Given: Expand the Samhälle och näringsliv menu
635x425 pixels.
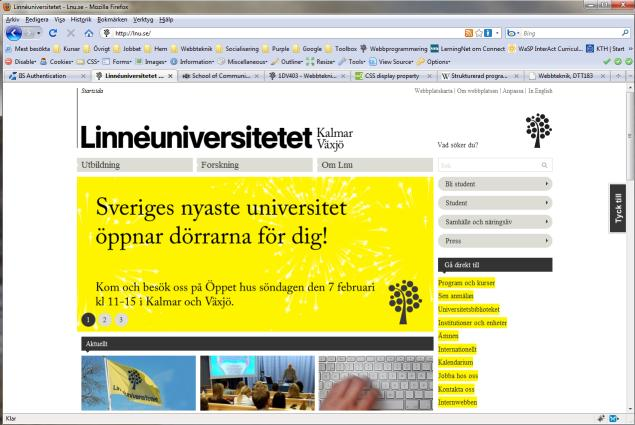Looking at the screenshot, I should (495, 222).
